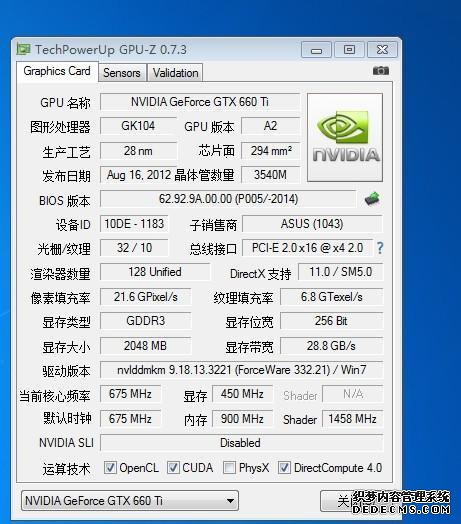Click the NVIDIA logo image
Screen dimensions: 461x524
(345, 138)
